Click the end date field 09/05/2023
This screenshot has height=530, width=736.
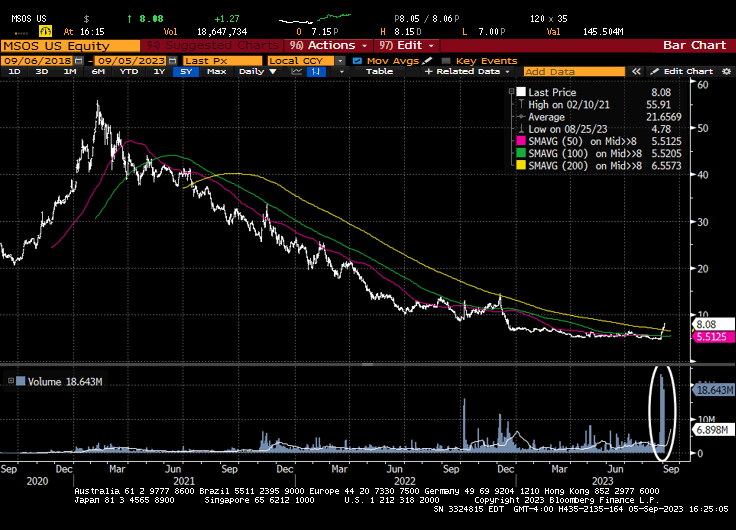click(x=131, y=61)
